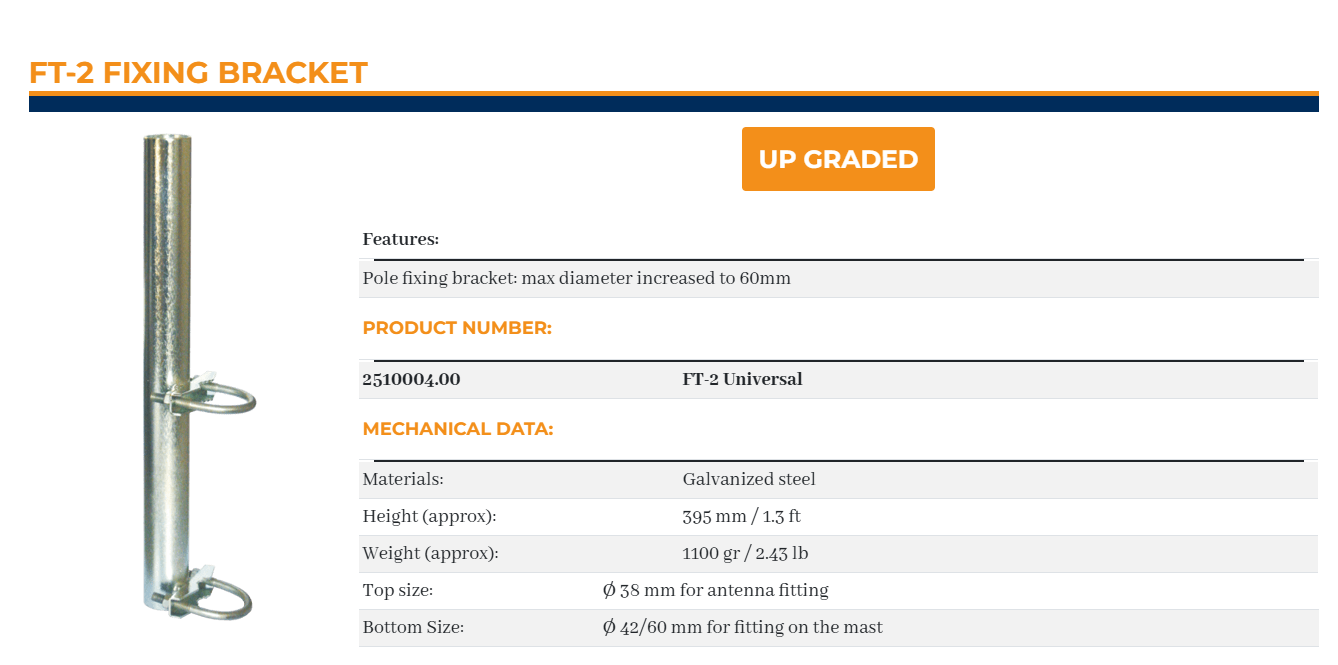Screen dimensions: 1338x665
Task: Click the Weight (approx) label
Action: pyautogui.click(x=430, y=553)
